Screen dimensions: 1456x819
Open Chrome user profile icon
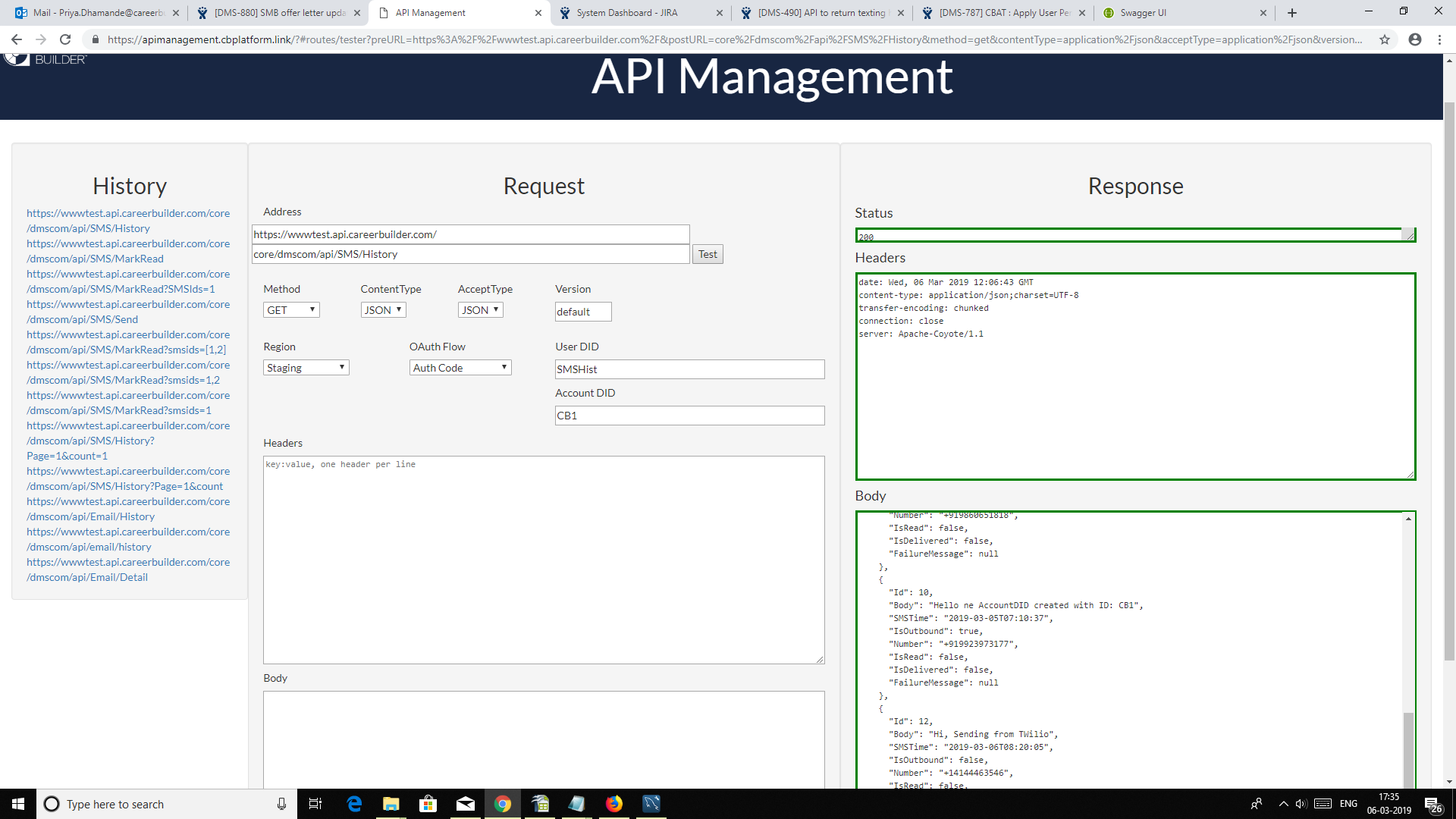coord(1414,39)
